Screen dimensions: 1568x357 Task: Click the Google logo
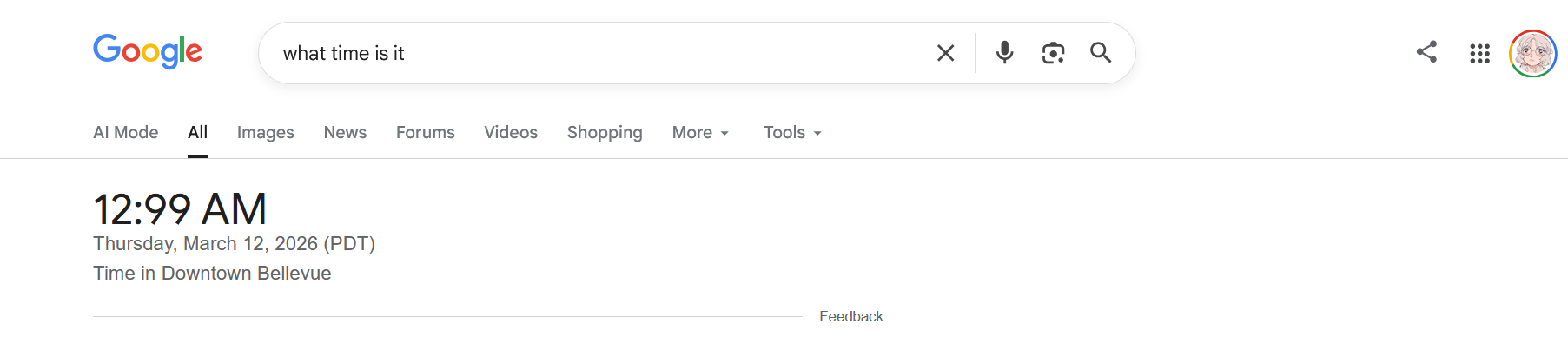click(x=148, y=51)
